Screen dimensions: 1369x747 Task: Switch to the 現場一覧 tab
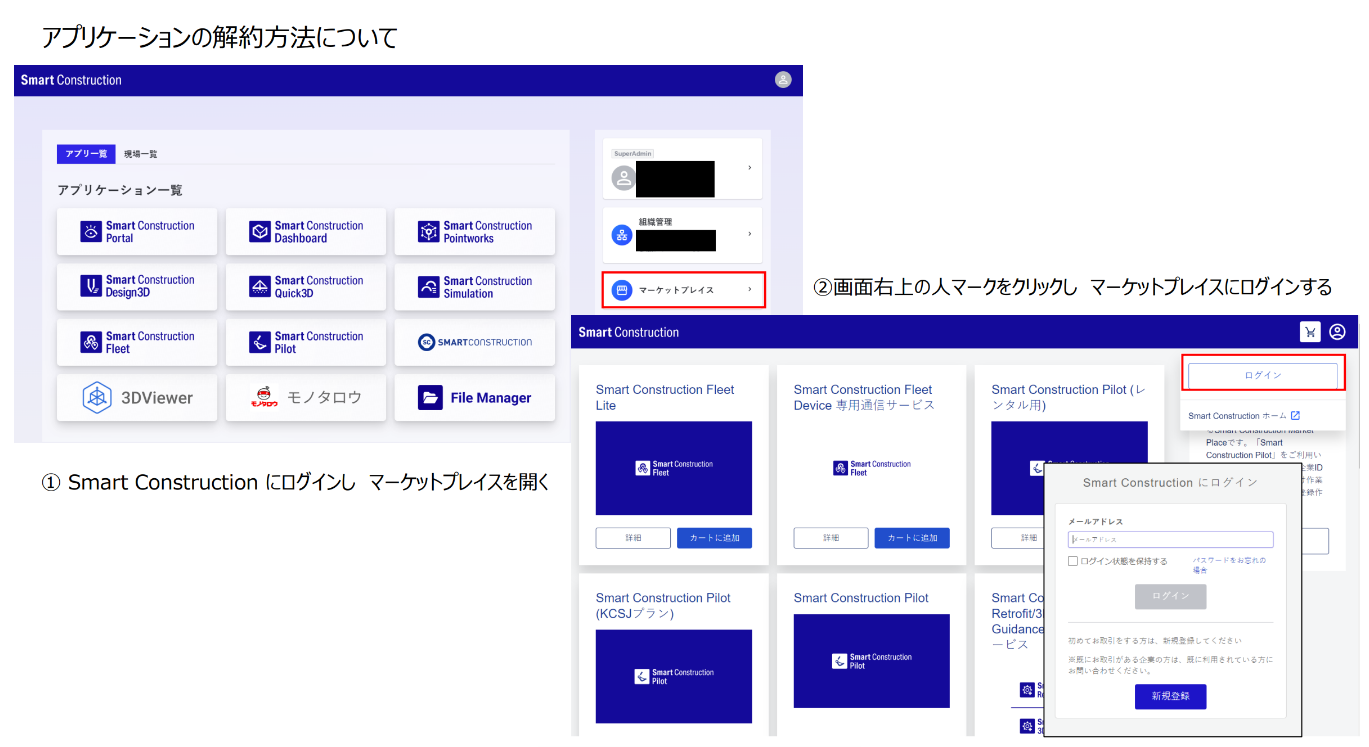pos(141,154)
